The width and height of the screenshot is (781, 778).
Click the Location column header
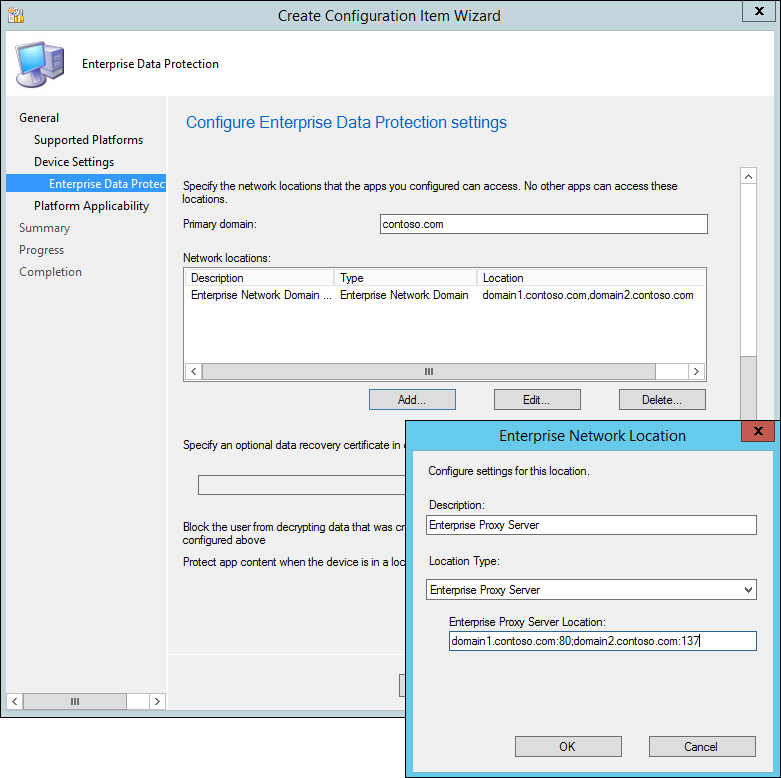590,278
